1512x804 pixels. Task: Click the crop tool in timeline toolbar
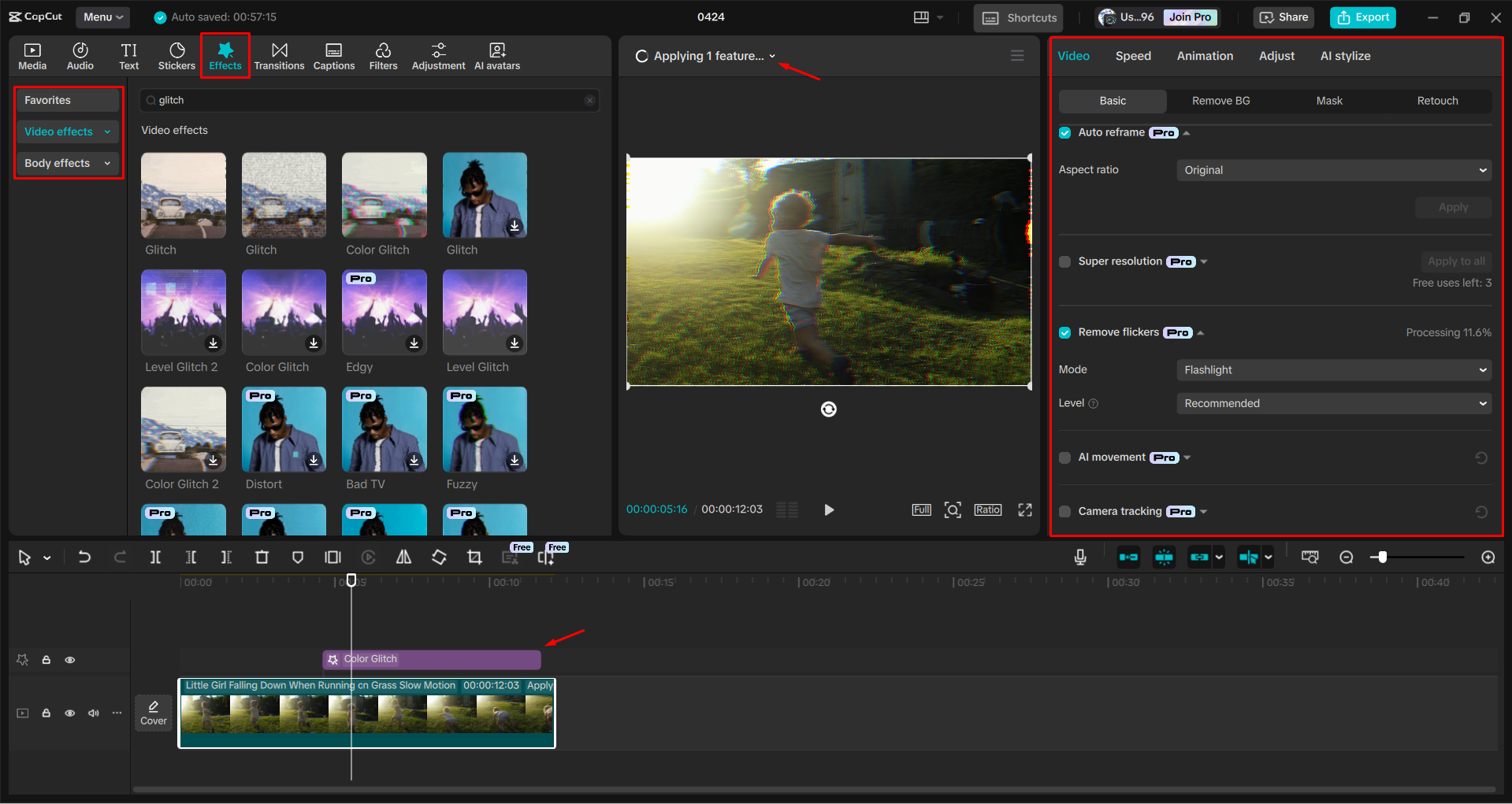tap(474, 558)
